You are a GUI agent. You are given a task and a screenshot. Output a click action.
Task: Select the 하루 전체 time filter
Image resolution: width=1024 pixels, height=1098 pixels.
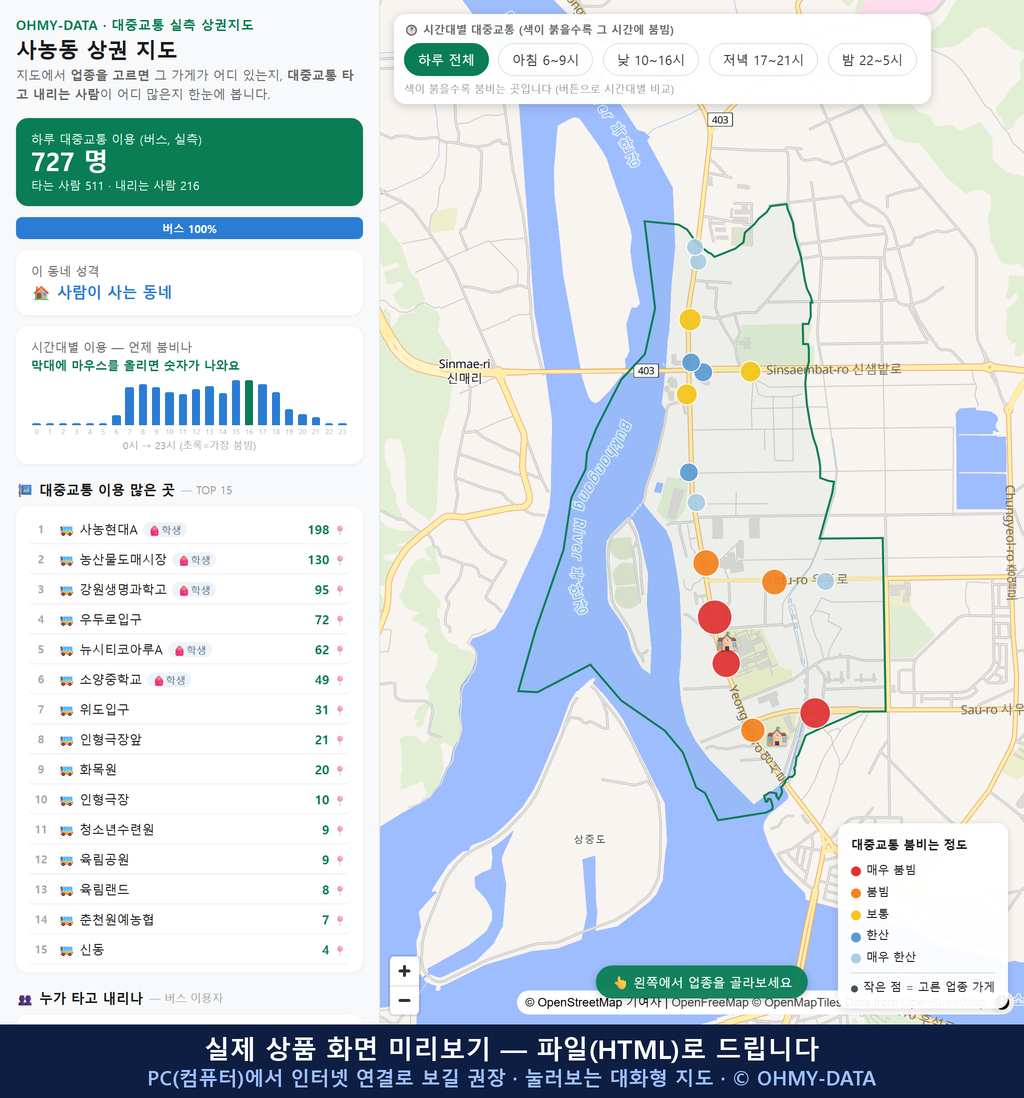coord(446,60)
